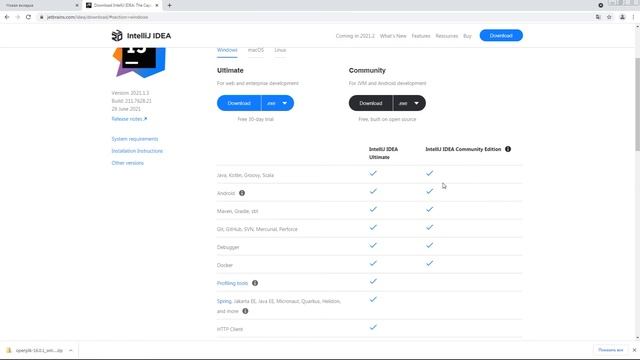The height and width of the screenshot is (360, 640).
Task: Select the macOS tab
Action: pos(256,50)
